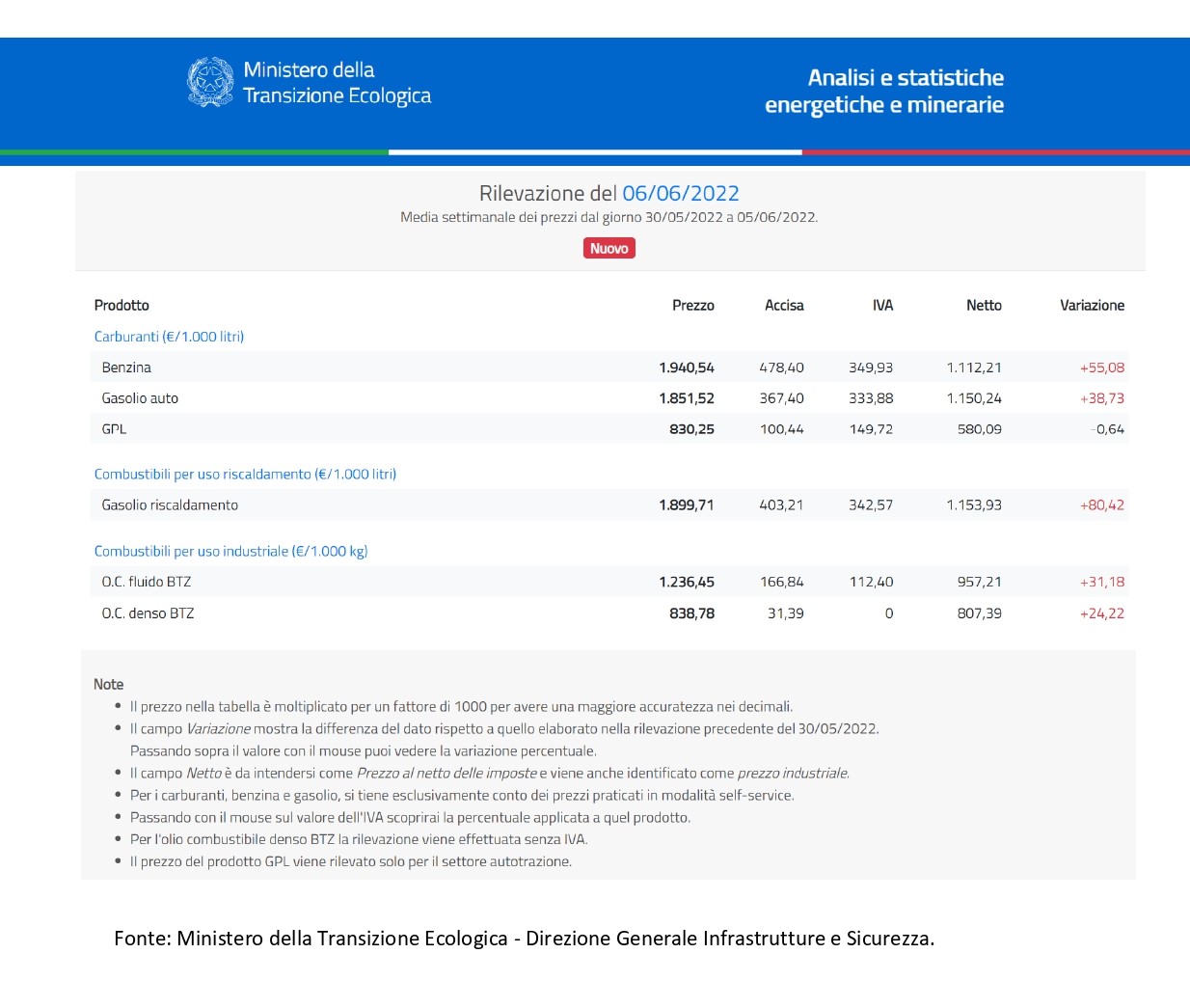
Task: Select the Variazione column header
Action: tap(1092, 305)
